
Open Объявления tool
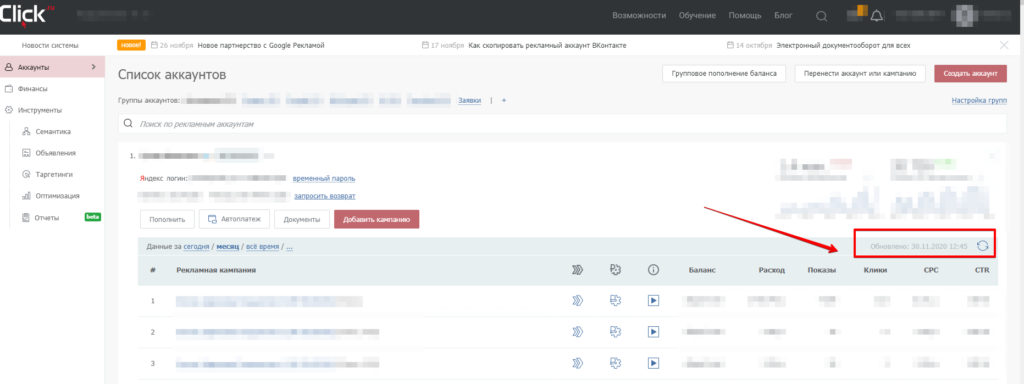[56, 153]
